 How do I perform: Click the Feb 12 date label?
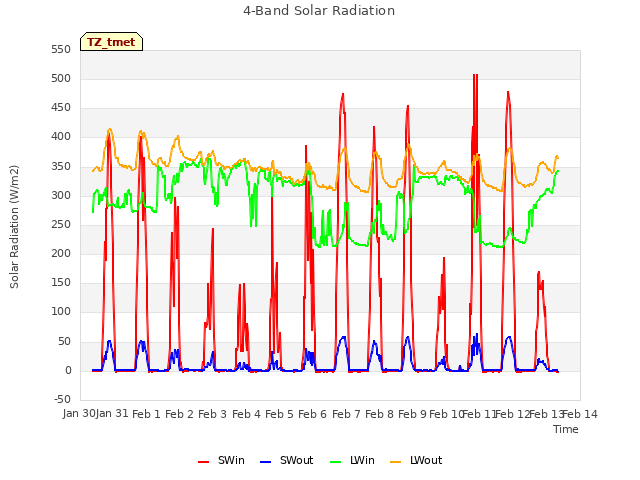click(512, 414)
